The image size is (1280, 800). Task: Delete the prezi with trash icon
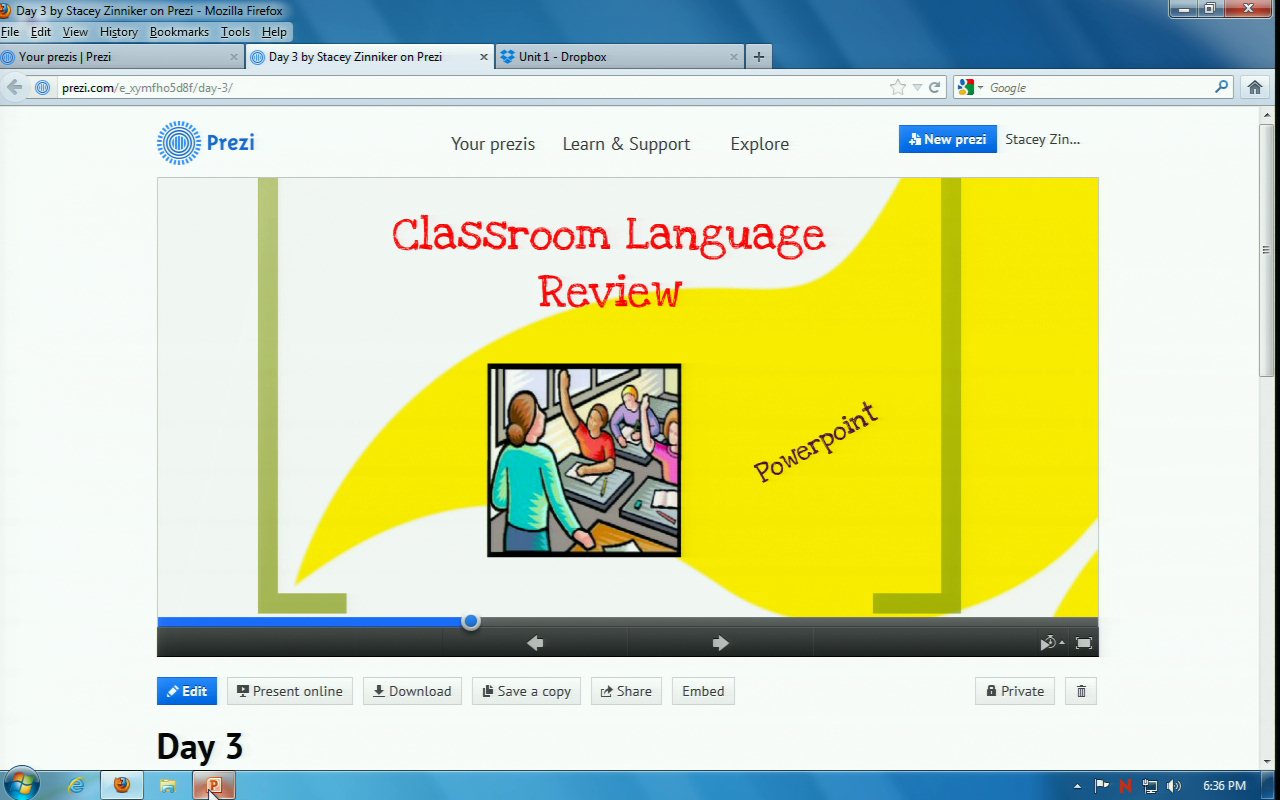tap(1081, 691)
